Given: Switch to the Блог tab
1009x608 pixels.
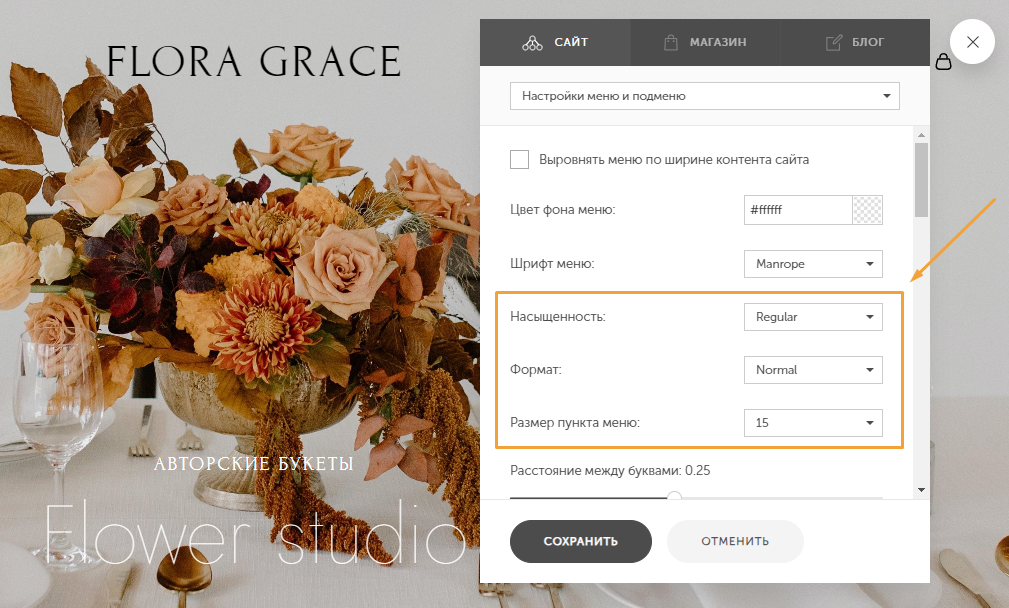Looking at the screenshot, I should click(x=855, y=42).
